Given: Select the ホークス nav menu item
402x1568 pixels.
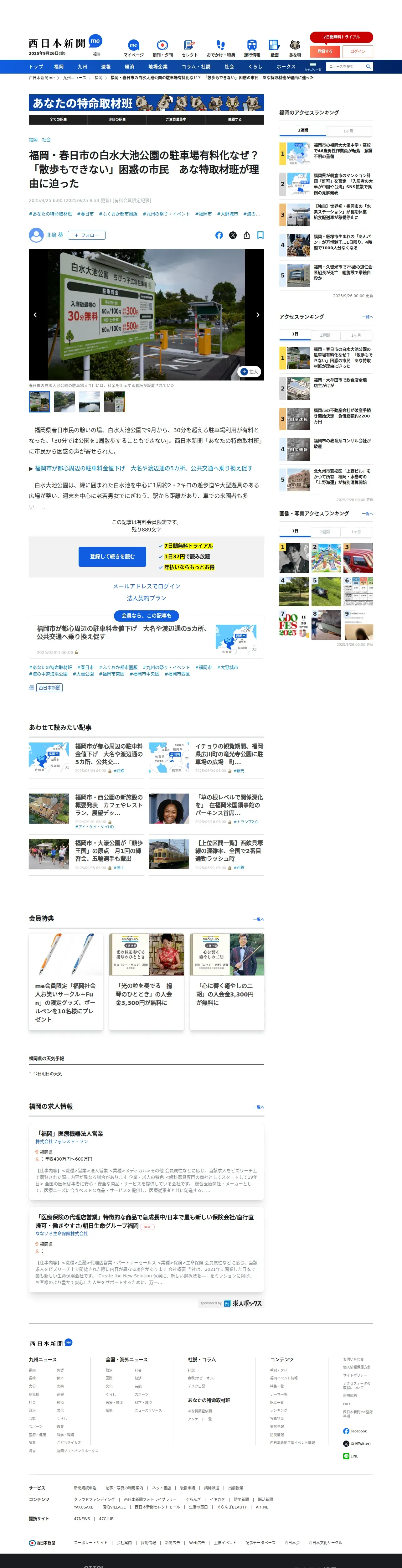Looking at the screenshot, I should click(286, 67).
